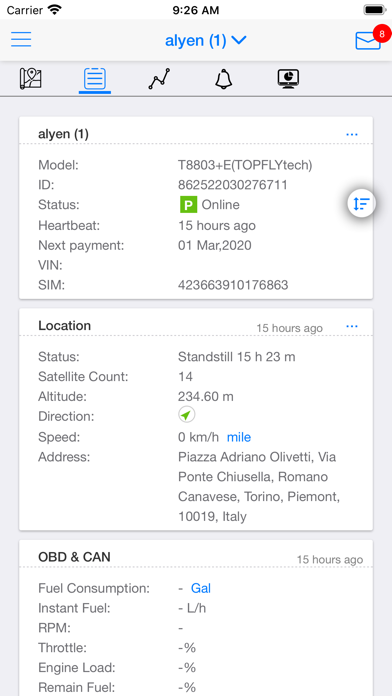Image resolution: width=392 pixels, height=696 pixels.
Task: Tap the OBD & CAN section header
Action: click(x=74, y=557)
